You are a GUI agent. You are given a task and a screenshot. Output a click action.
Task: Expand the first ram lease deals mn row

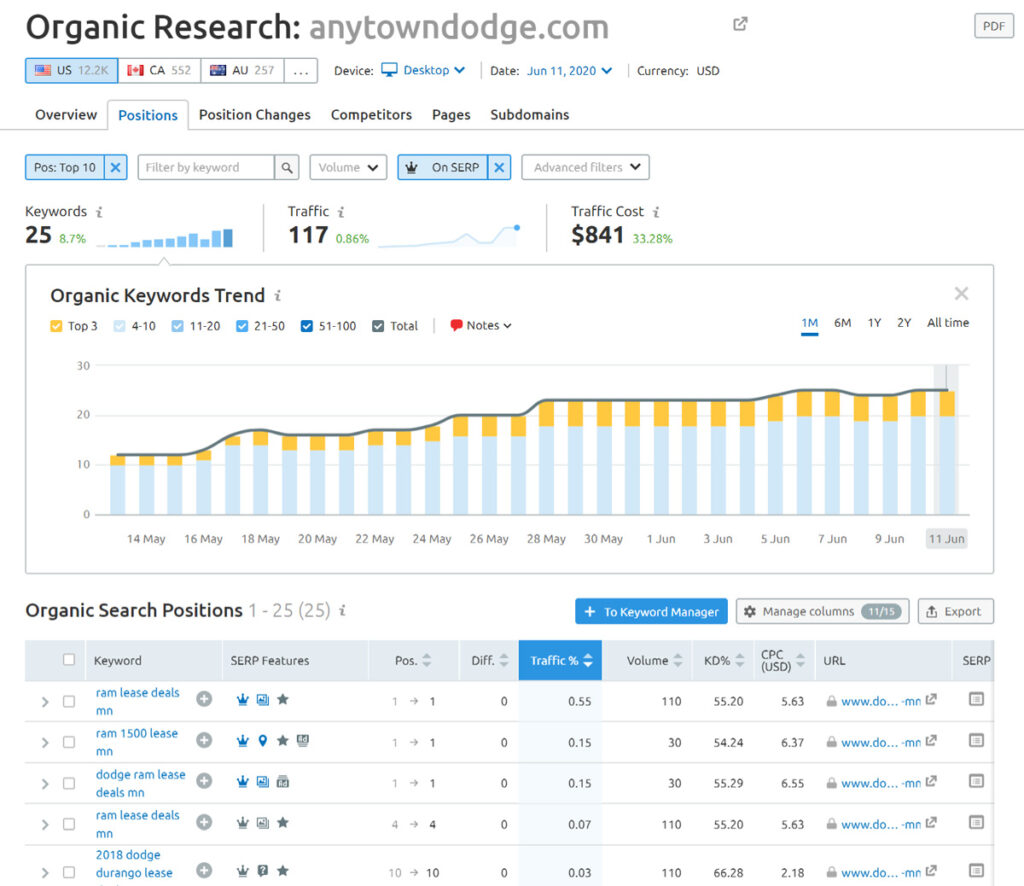(x=45, y=701)
